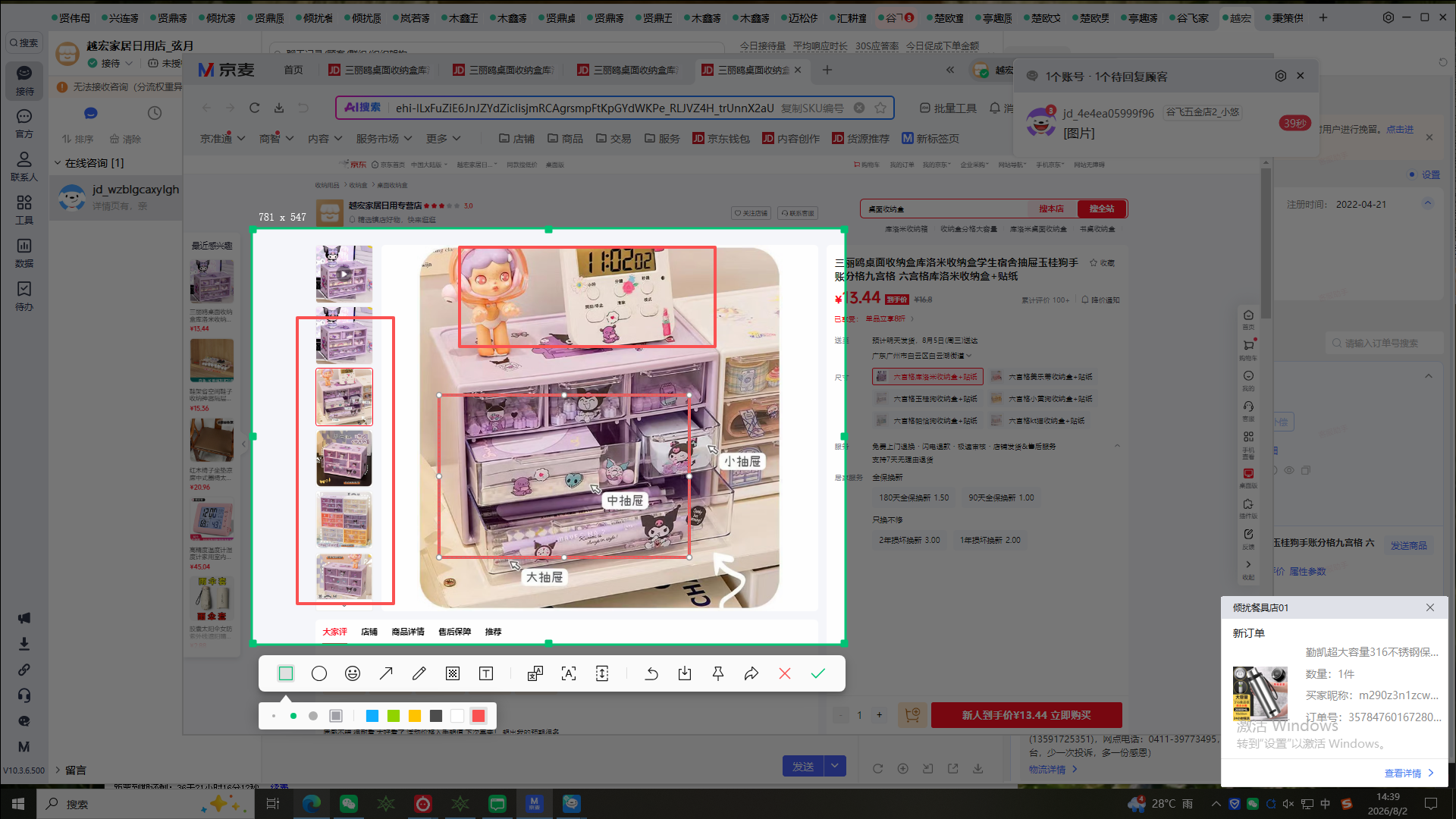Image resolution: width=1456 pixels, height=819 pixels.
Task: Start a long scrolling screenshot
Action: 602,673
